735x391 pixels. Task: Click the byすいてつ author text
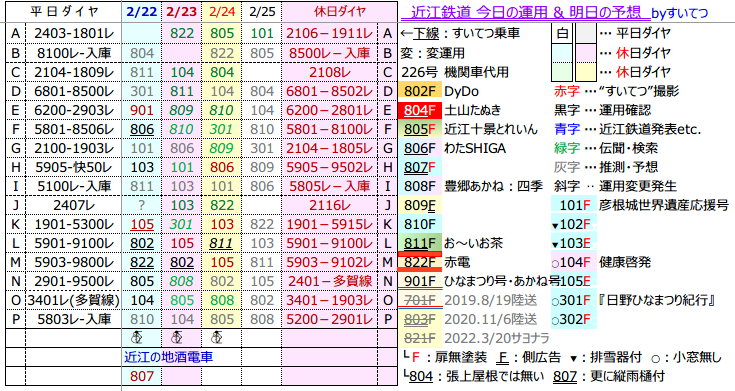click(680, 13)
